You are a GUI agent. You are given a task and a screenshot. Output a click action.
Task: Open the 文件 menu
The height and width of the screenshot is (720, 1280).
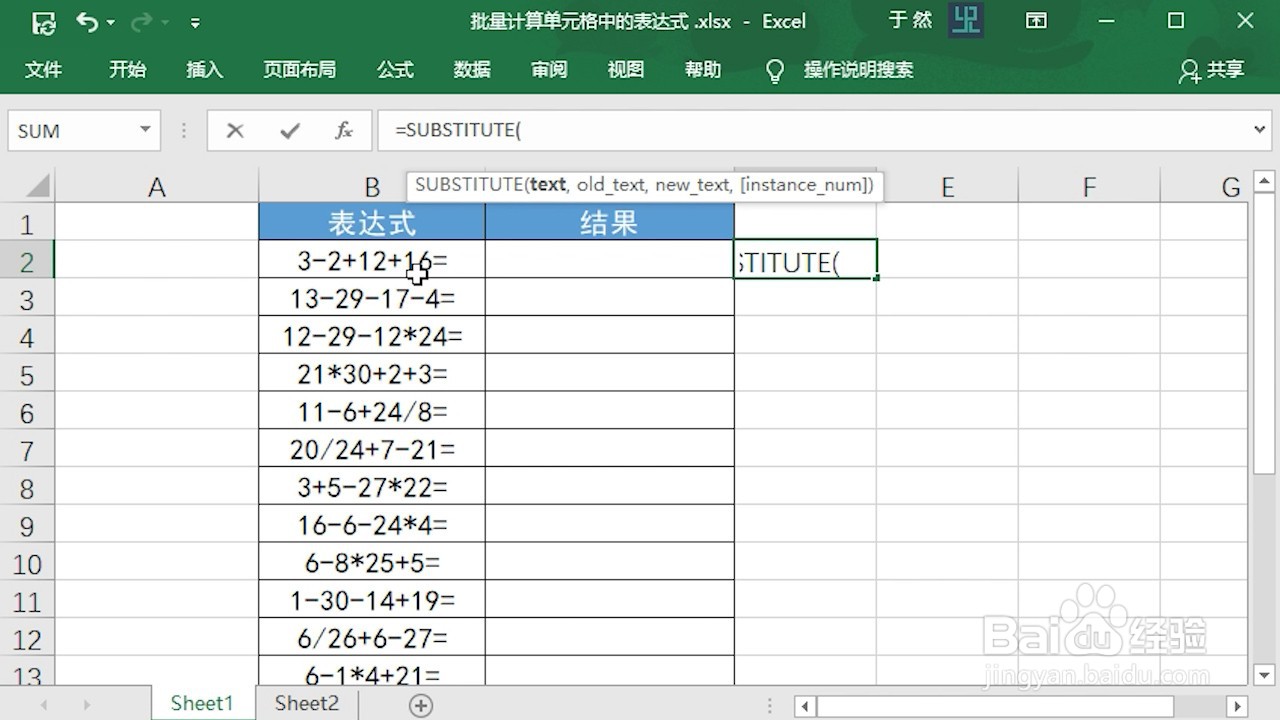(x=44, y=70)
